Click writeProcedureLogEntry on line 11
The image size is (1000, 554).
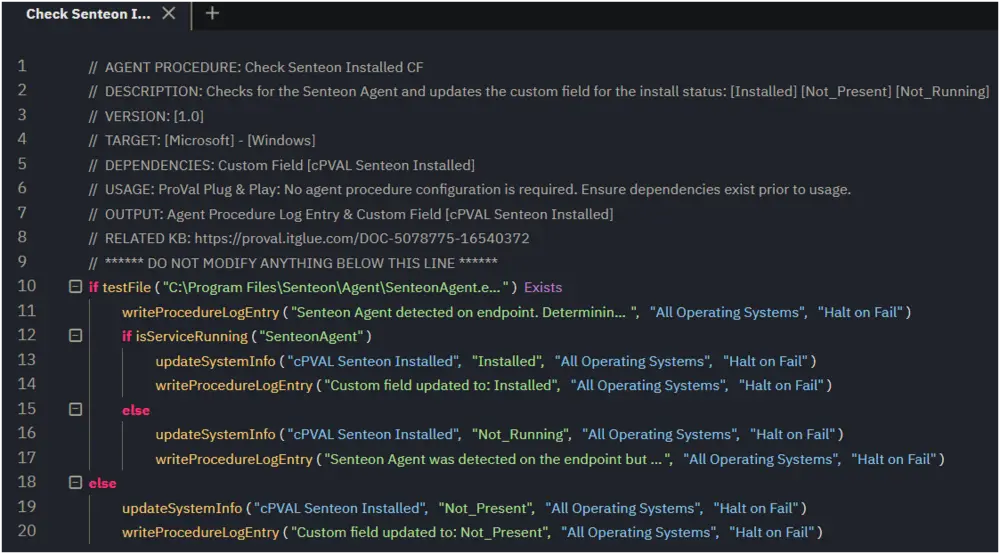click(200, 312)
